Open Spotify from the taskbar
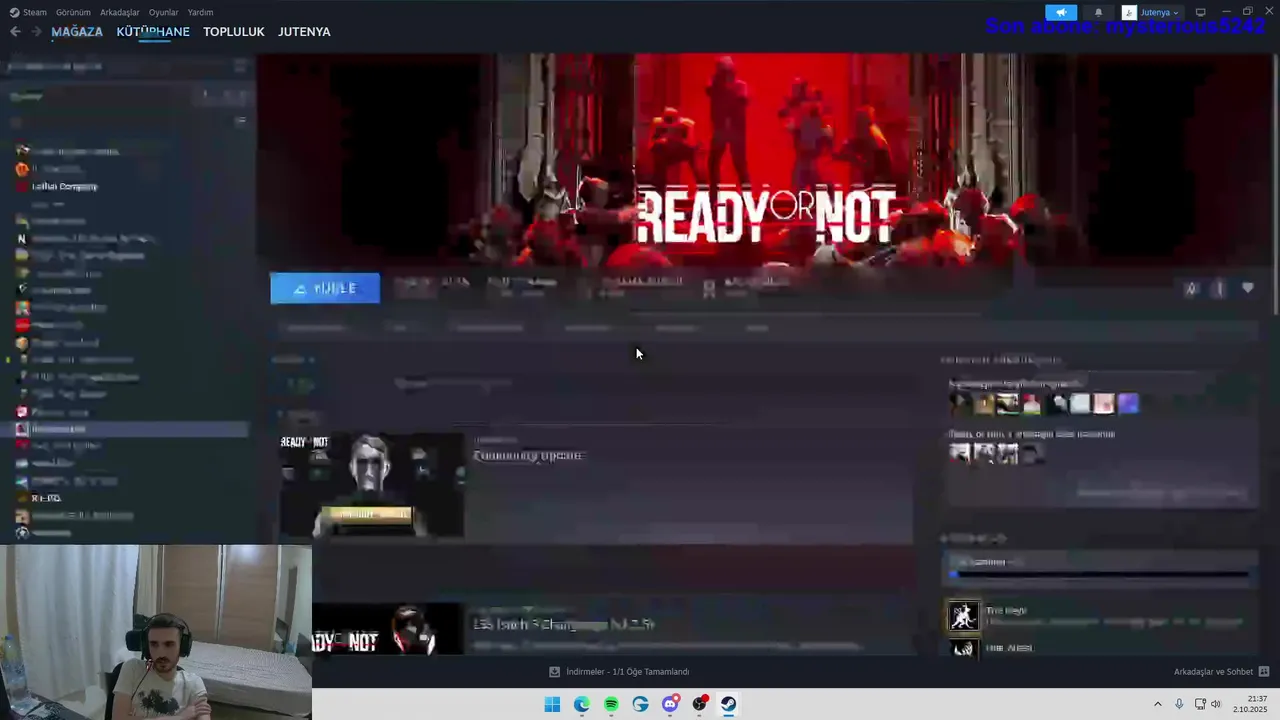Image resolution: width=1280 pixels, height=720 pixels. coord(611,704)
